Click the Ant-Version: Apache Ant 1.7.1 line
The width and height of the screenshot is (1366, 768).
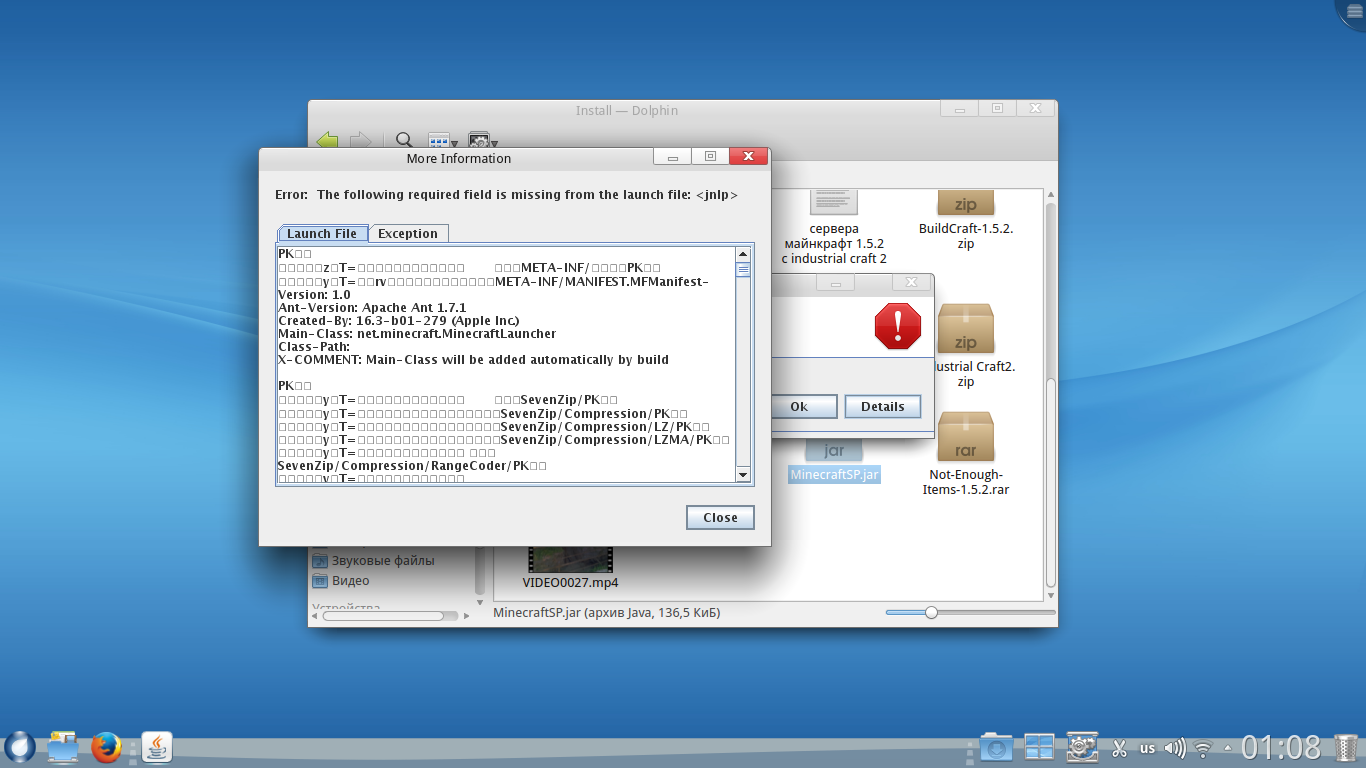(x=372, y=307)
